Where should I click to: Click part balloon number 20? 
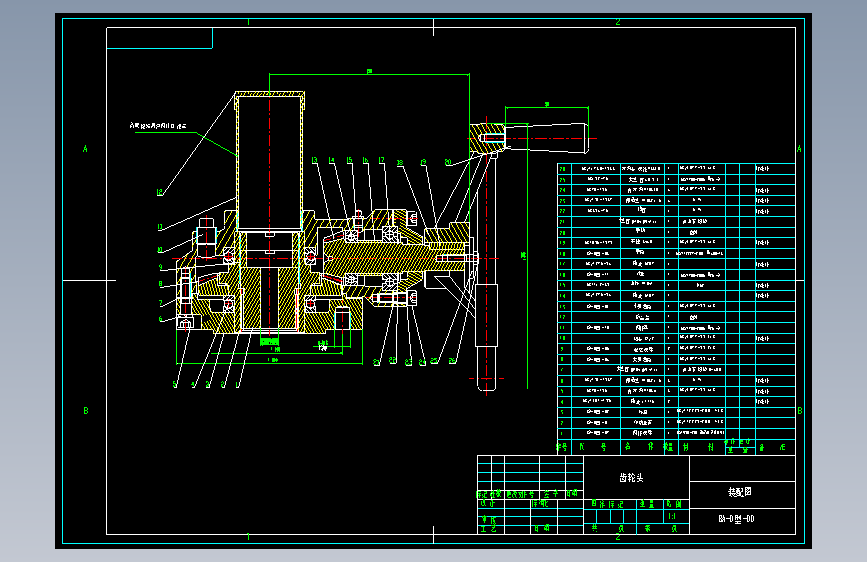[x=448, y=162]
